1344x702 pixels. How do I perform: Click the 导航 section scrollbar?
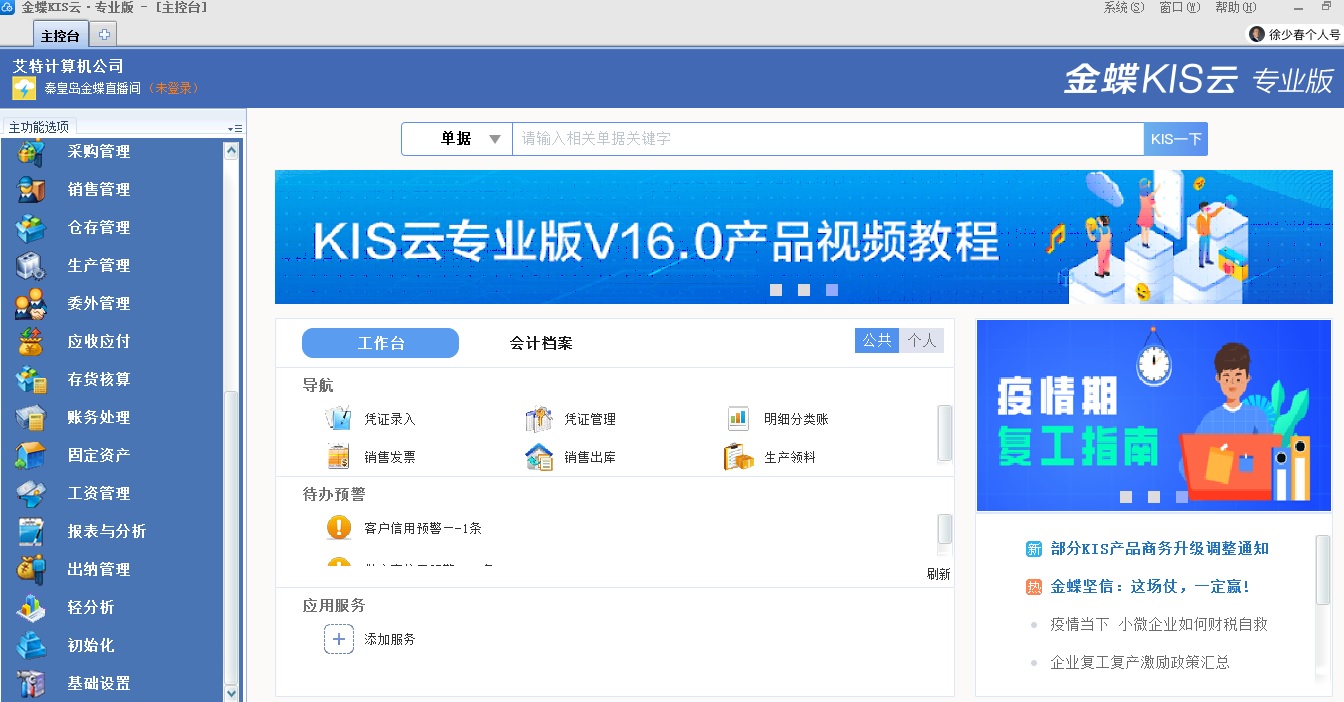(x=944, y=433)
